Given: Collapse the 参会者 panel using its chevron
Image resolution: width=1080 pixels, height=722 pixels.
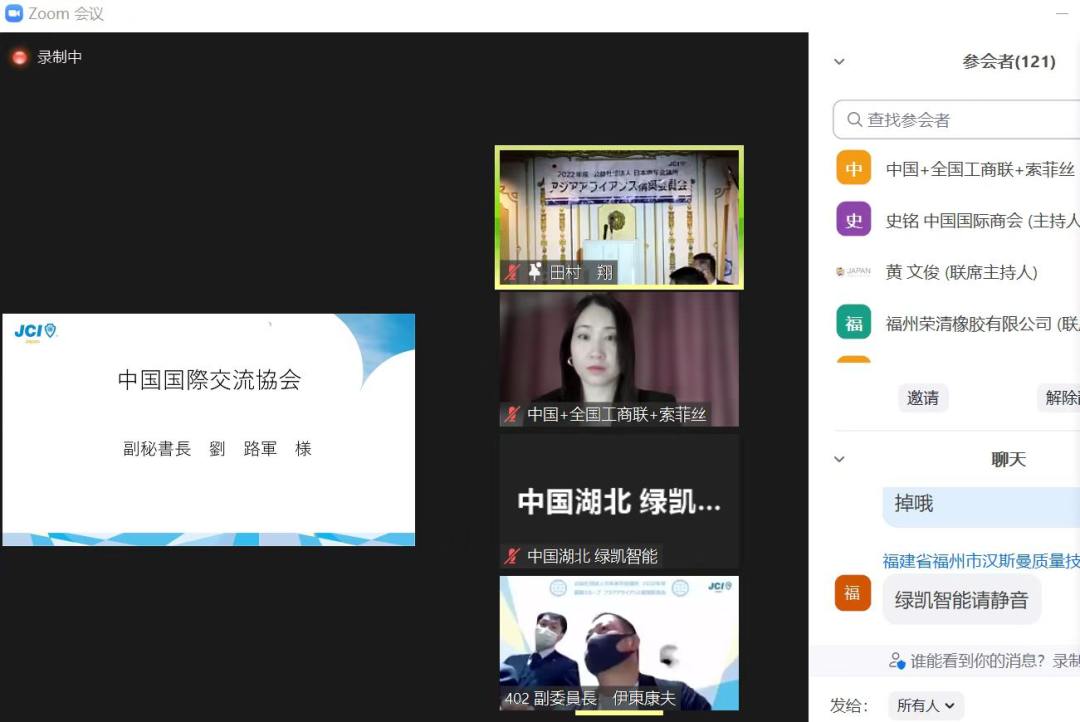Looking at the screenshot, I should pos(840,61).
